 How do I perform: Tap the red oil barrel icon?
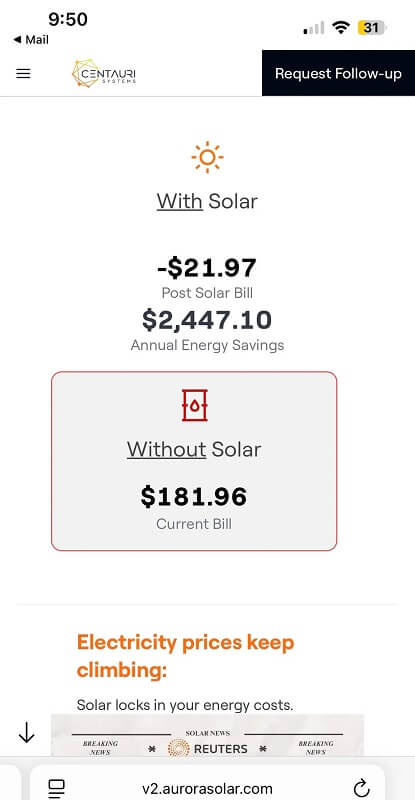coord(194,405)
